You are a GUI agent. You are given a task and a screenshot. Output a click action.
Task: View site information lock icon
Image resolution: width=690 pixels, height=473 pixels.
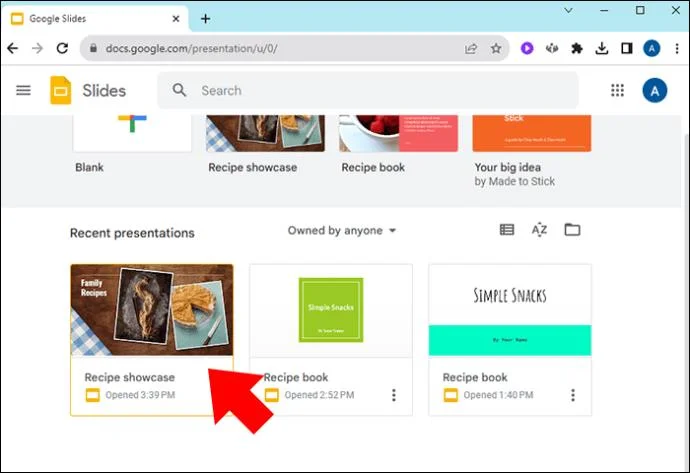(93, 48)
